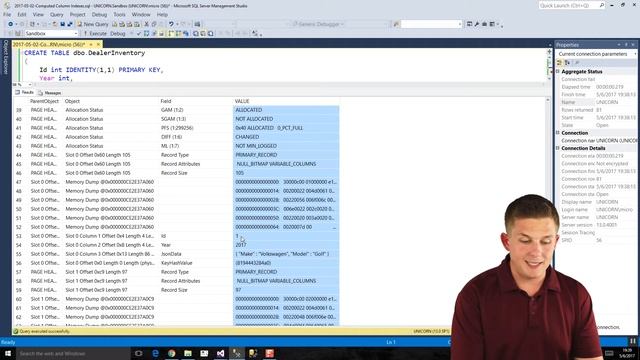This screenshot has width=640, height=360.
Task: Click the Quick Launch magnifier icon
Action: coord(602,6)
